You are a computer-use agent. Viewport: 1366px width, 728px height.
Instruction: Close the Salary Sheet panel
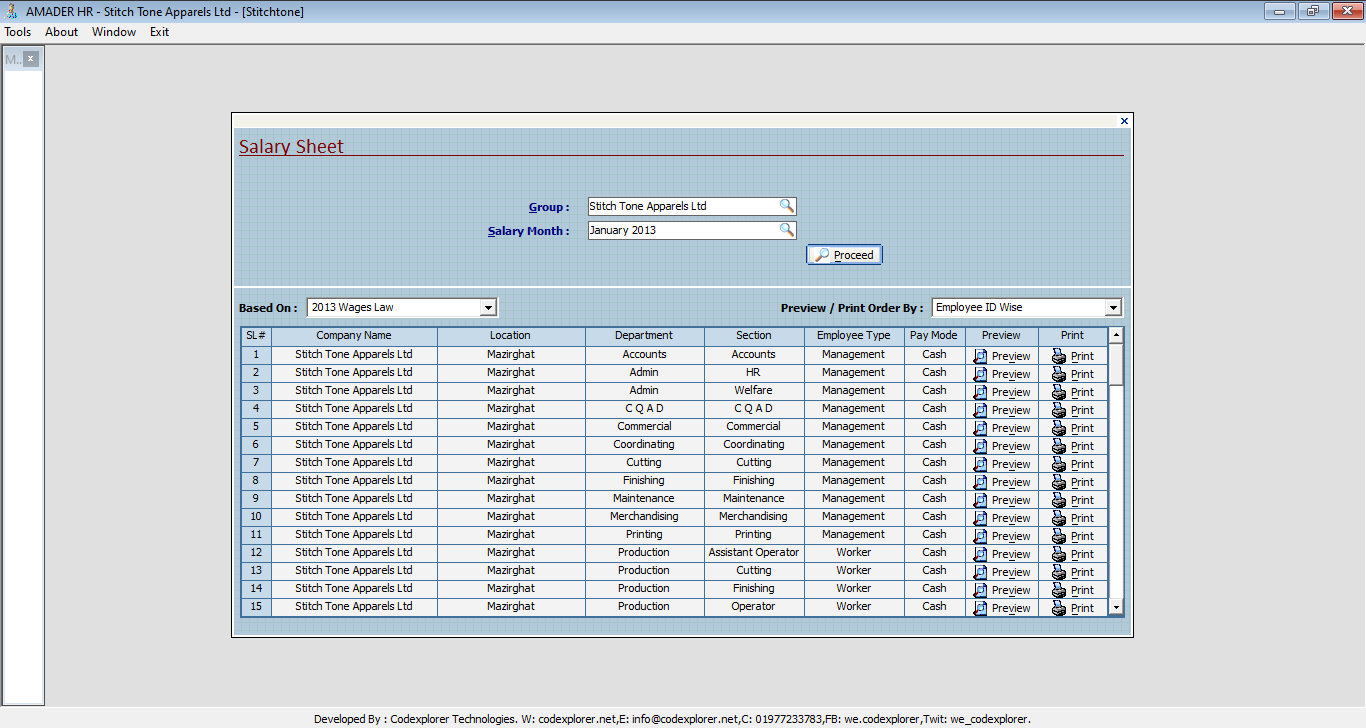click(x=1124, y=121)
